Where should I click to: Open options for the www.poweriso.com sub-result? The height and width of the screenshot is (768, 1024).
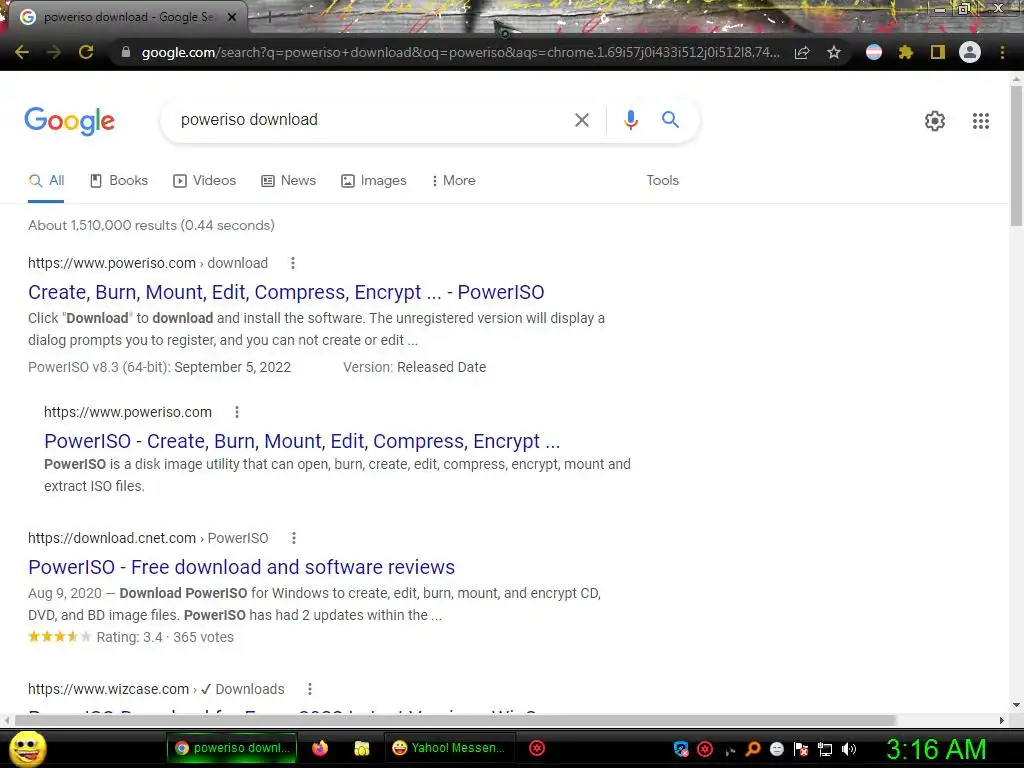(x=237, y=412)
